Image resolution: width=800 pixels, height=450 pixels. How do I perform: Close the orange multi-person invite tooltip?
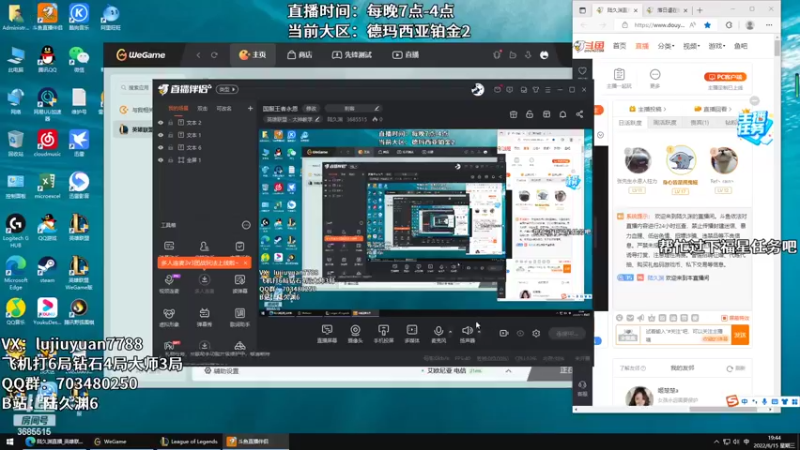(x=245, y=263)
